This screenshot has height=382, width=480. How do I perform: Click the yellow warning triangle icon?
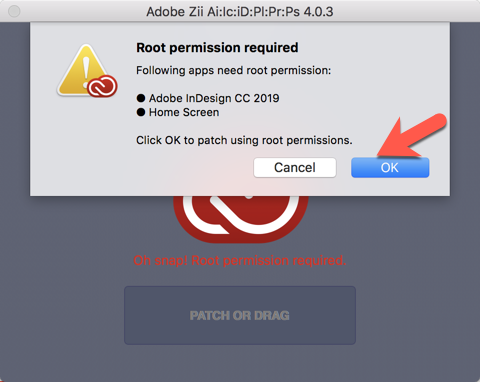[83, 70]
